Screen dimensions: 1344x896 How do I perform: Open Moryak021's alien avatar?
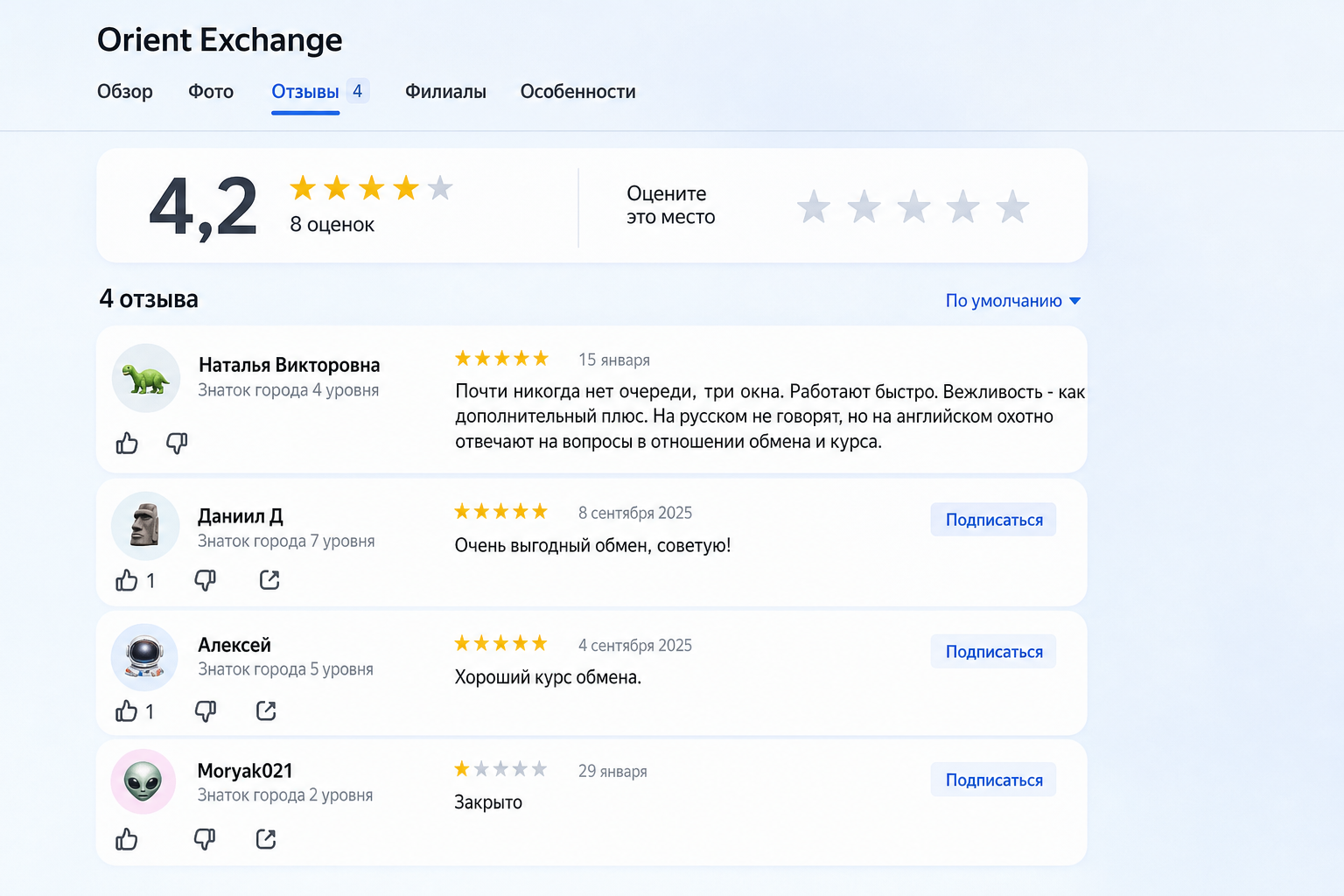[x=143, y=781]
